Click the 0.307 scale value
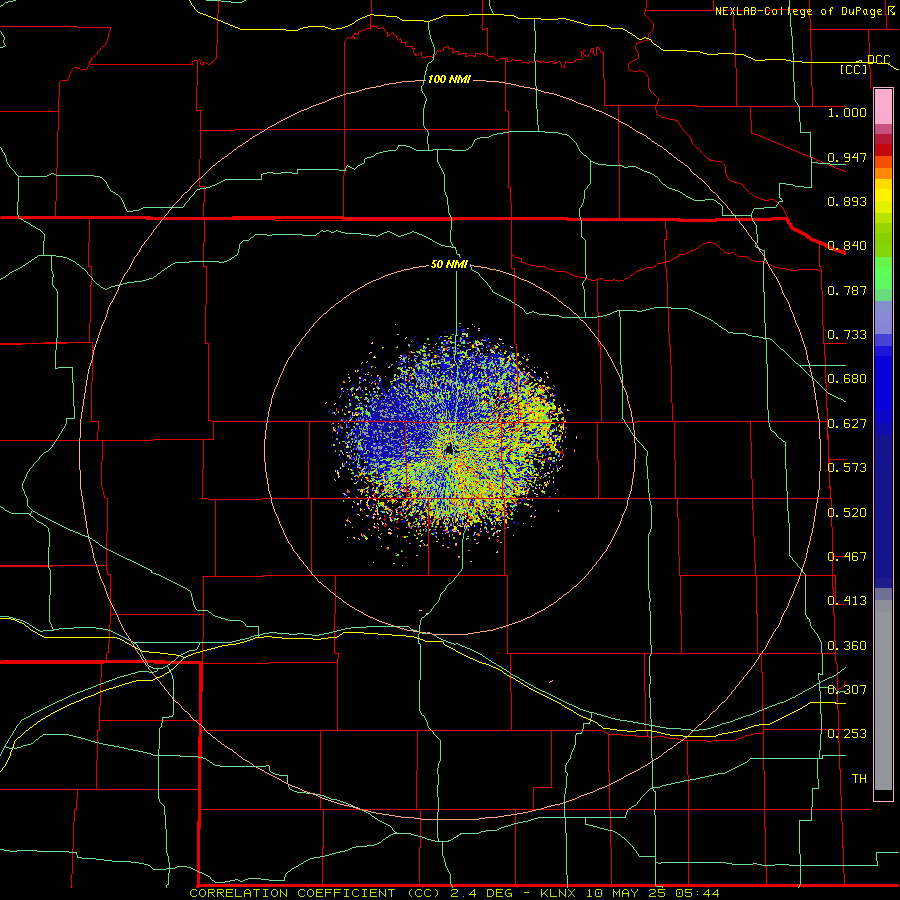 (x=847, y=689)
